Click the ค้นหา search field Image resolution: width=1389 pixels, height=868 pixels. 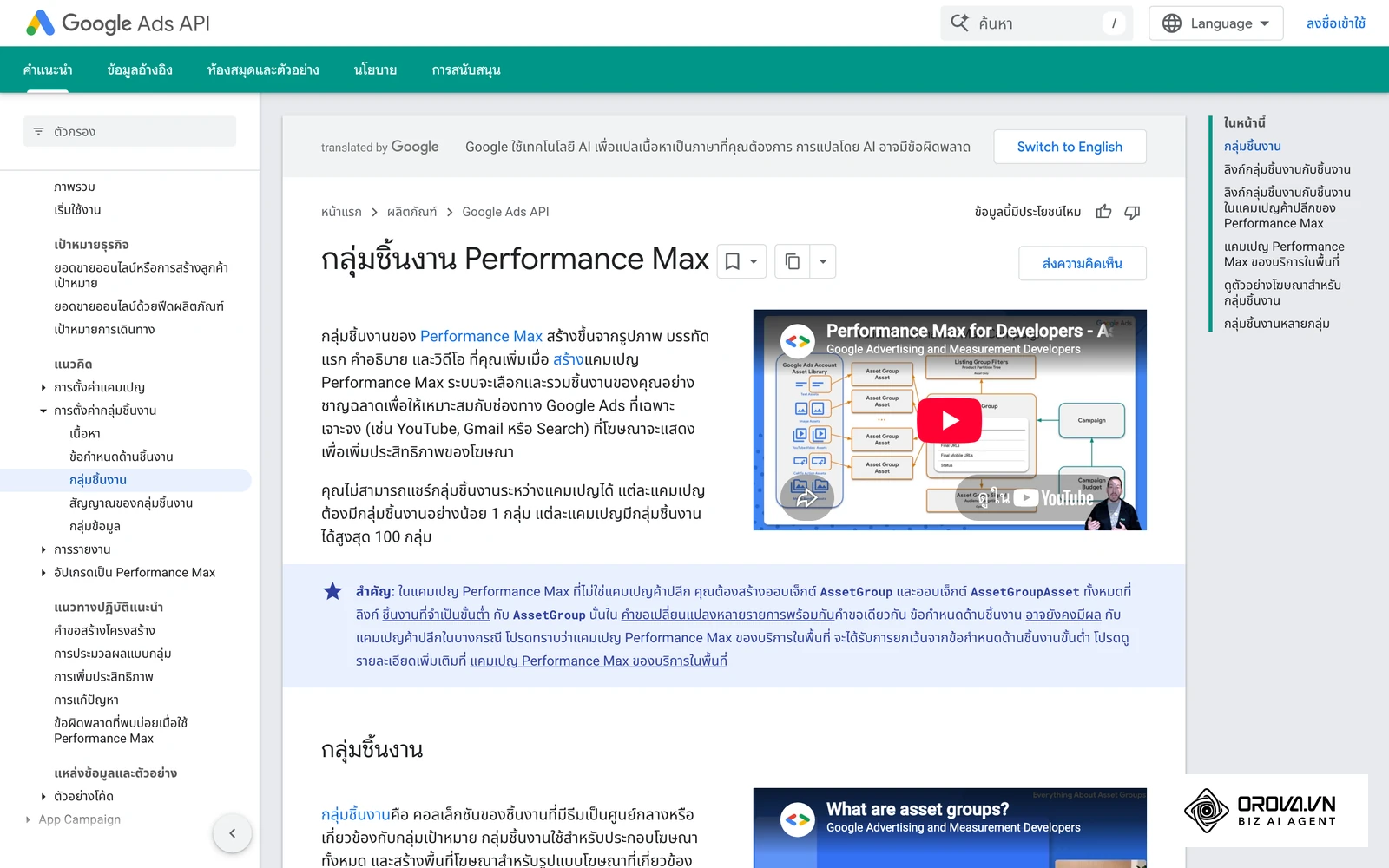click(1037, 23)
